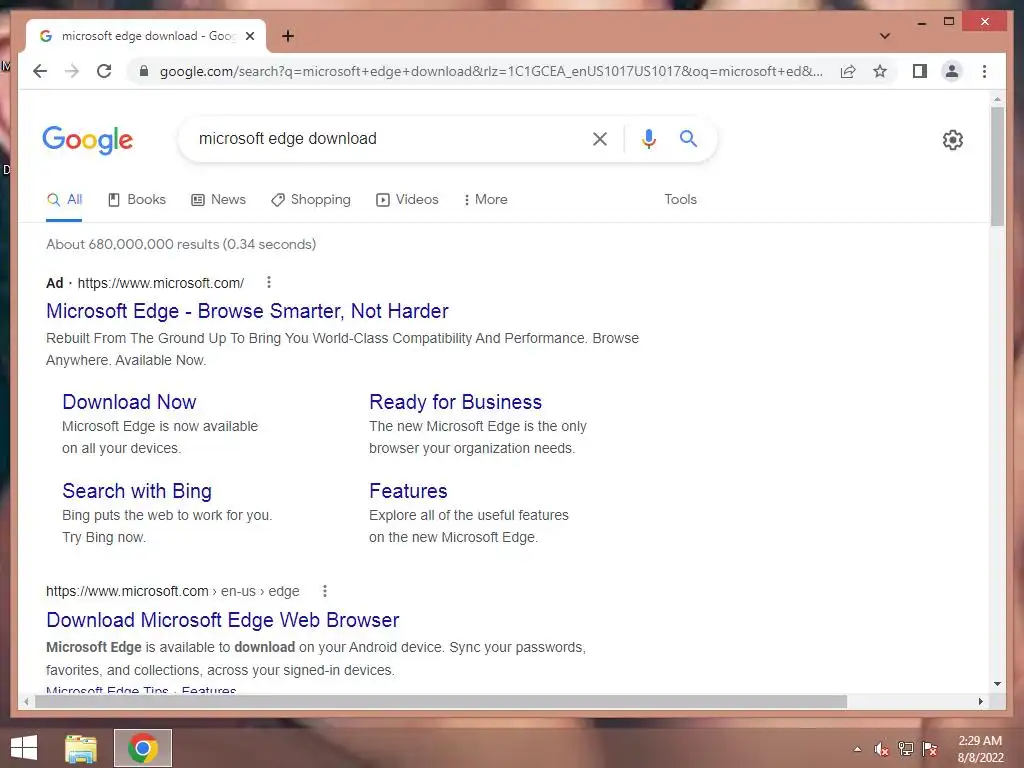The height and width of the screenshot is (768, 1024).
Task: Close the microsoft edge download tab
Action: coord(249,36)
